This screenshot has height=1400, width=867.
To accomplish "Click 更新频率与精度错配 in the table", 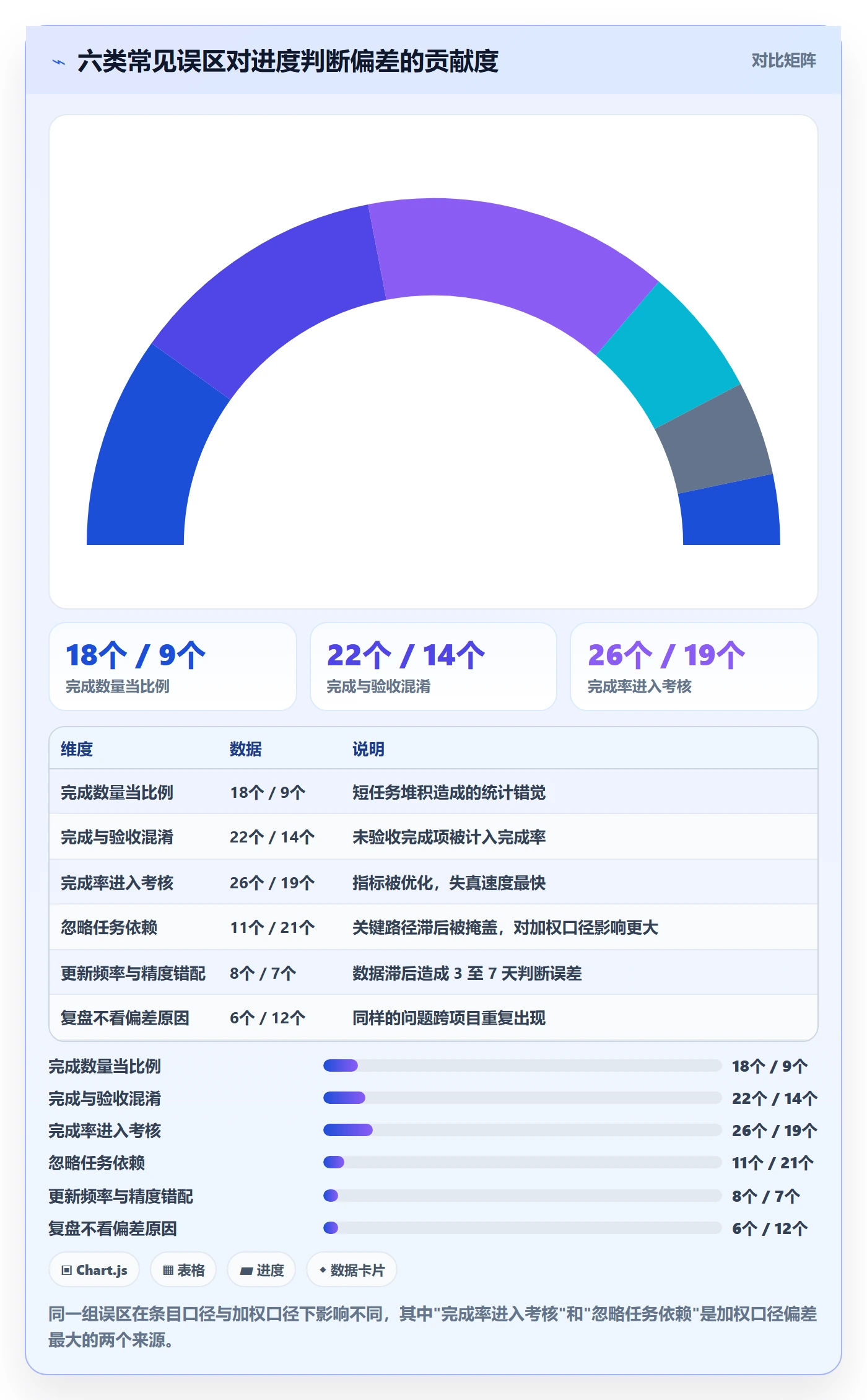I will tap(133, 973).
